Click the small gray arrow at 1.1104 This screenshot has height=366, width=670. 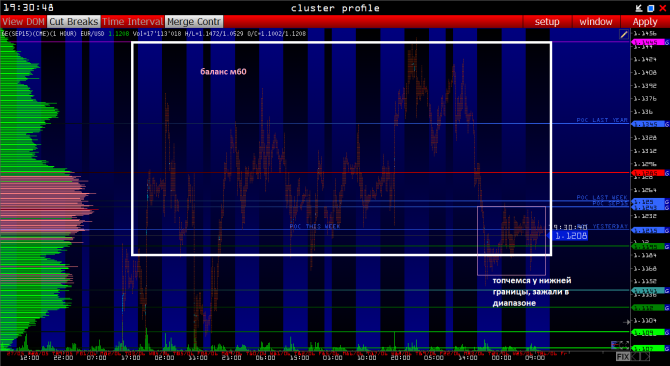pyautogui.click(x=627, y=322)
